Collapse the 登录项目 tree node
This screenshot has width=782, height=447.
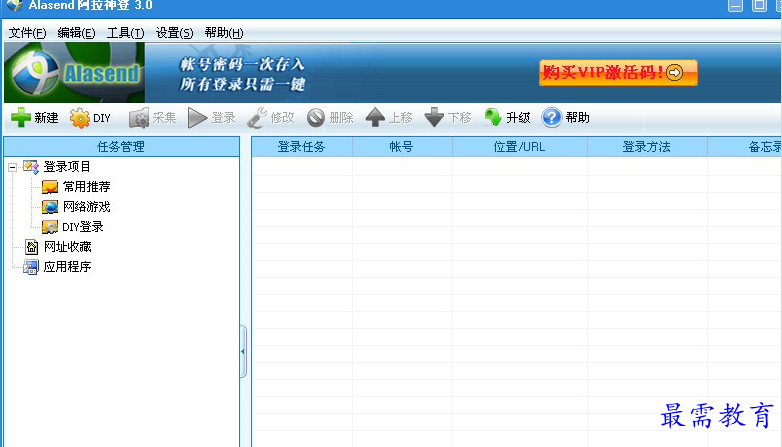coord(12,168)
